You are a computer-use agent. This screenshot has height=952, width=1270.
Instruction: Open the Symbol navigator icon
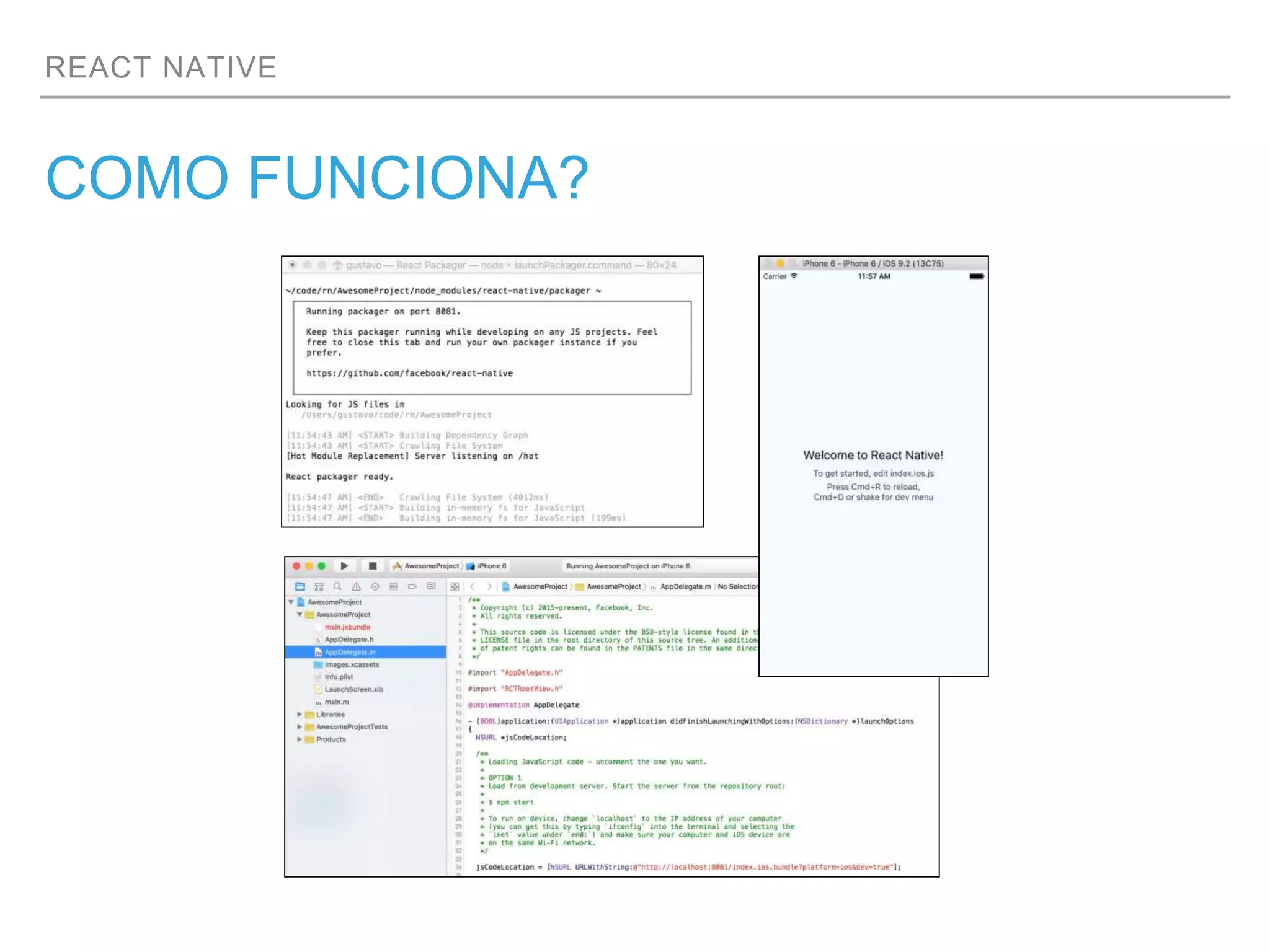pos(319,586)
